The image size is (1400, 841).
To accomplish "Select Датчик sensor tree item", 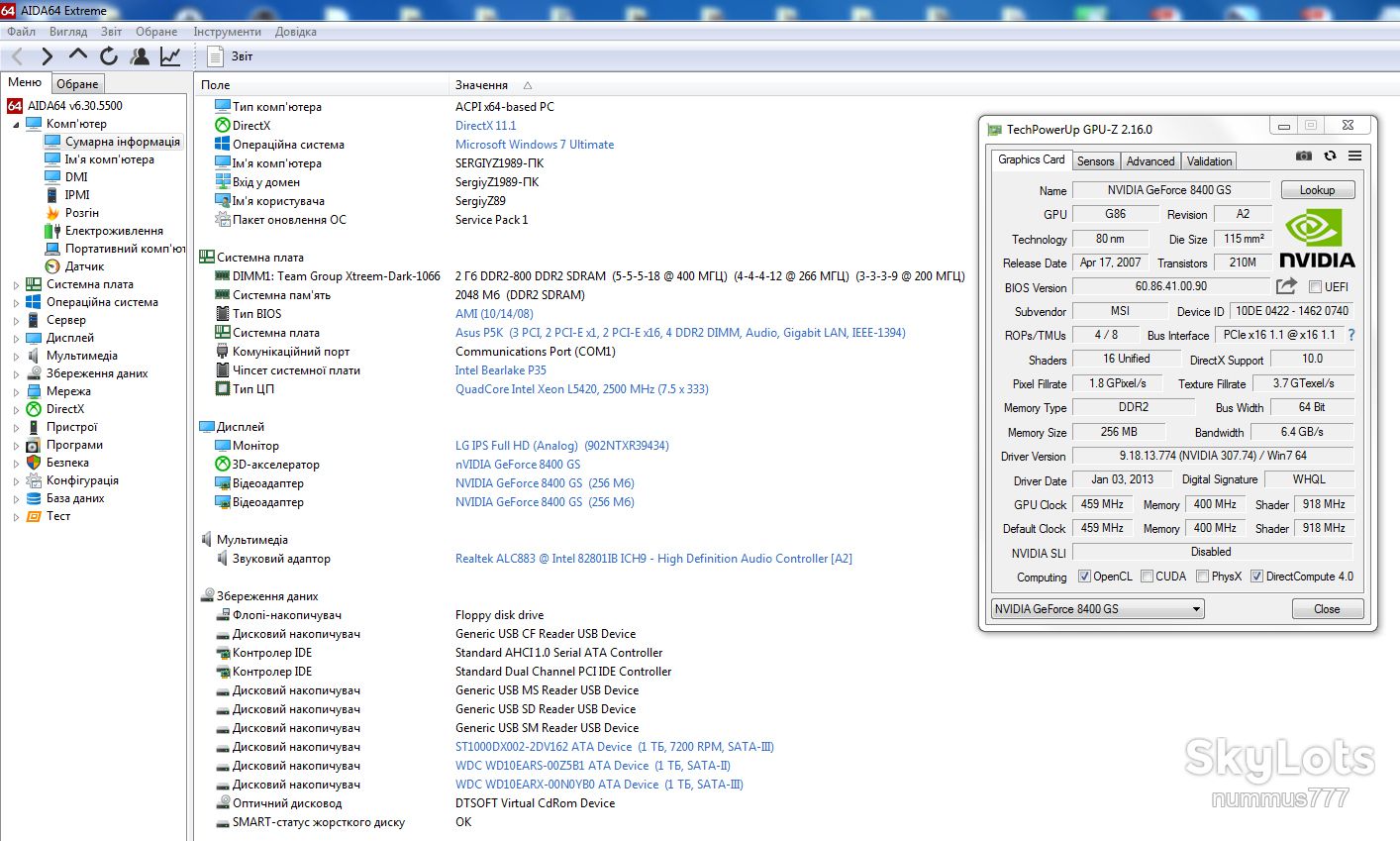I will [x=84, y=266].
